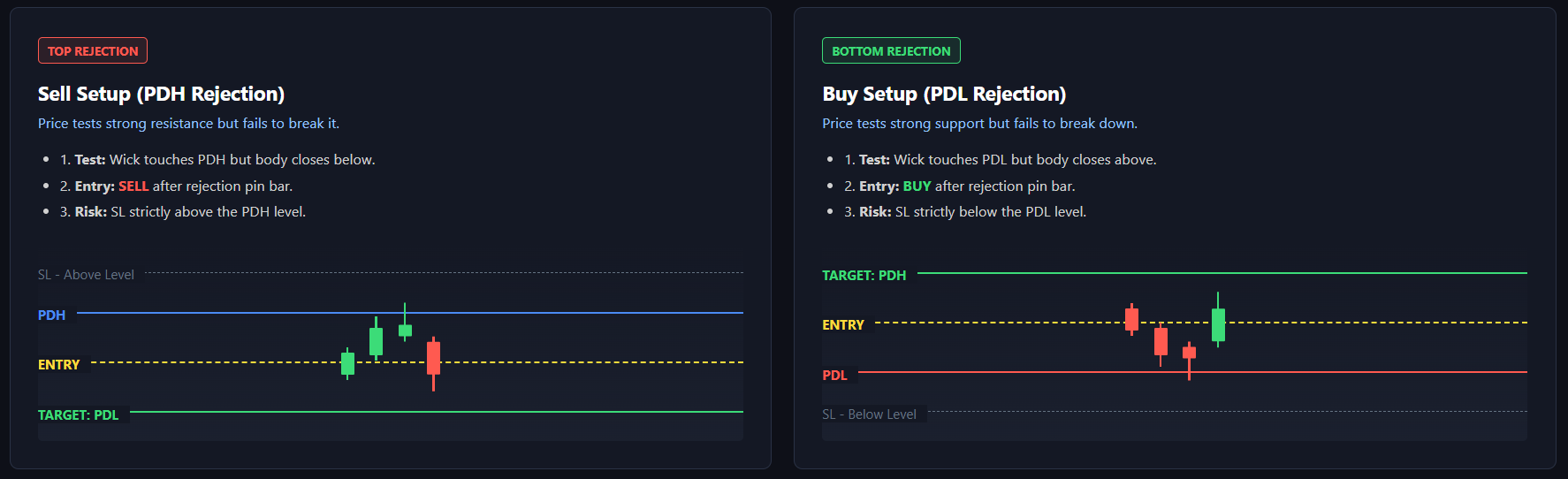The height and width of the screenshot is (479, 1568).
Task: Click the small red pin bar touching PDL line
Action: pyautogui.click(x=1189, y=353)
